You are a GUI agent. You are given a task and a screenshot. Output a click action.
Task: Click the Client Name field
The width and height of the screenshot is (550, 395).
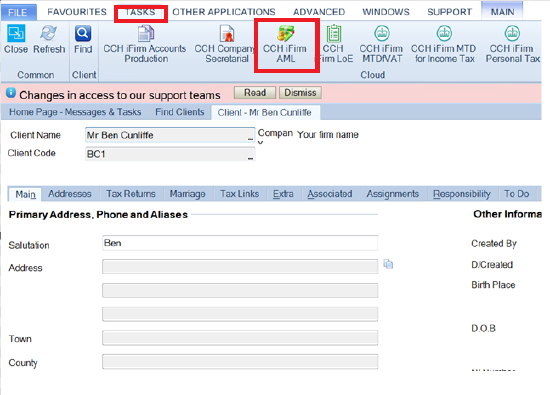tap(170, 135)
